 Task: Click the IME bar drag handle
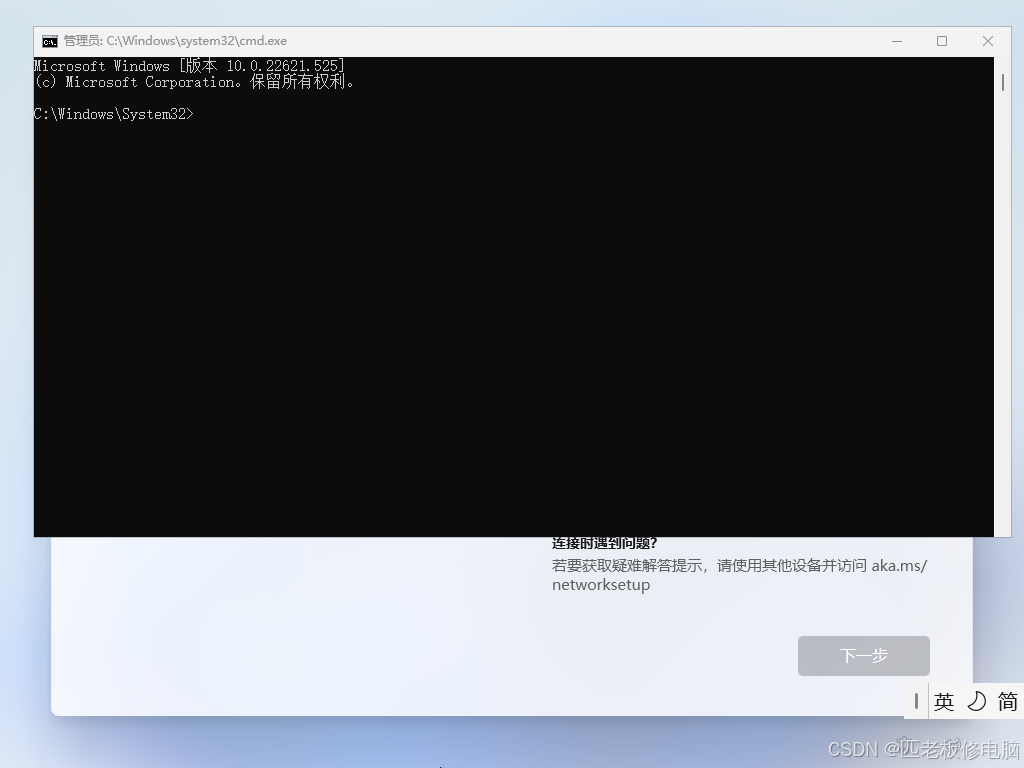pyautogui.click(x=916, y=702)
